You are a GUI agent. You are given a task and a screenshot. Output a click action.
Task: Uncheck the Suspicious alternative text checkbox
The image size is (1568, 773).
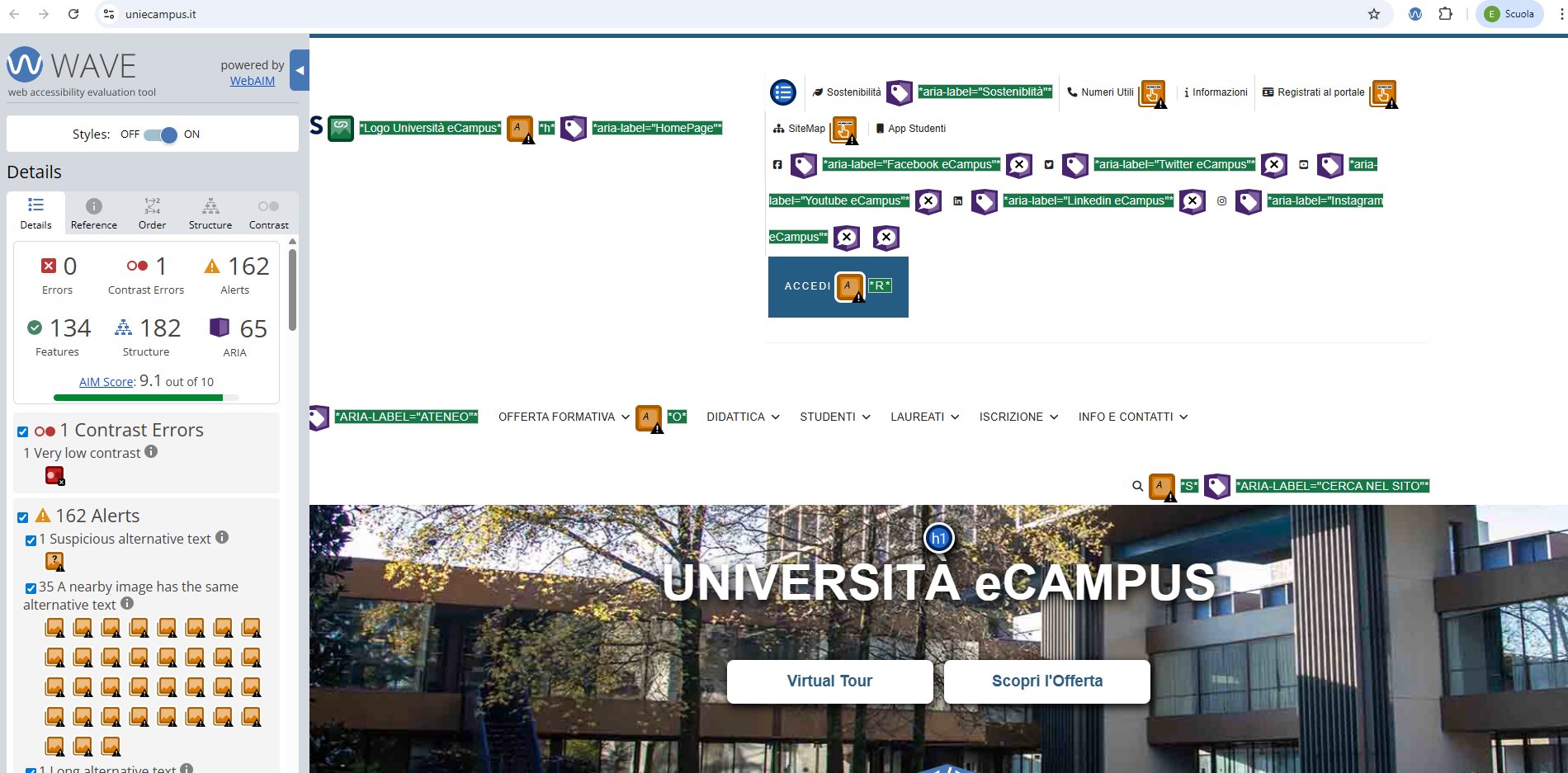pos(31,540)
